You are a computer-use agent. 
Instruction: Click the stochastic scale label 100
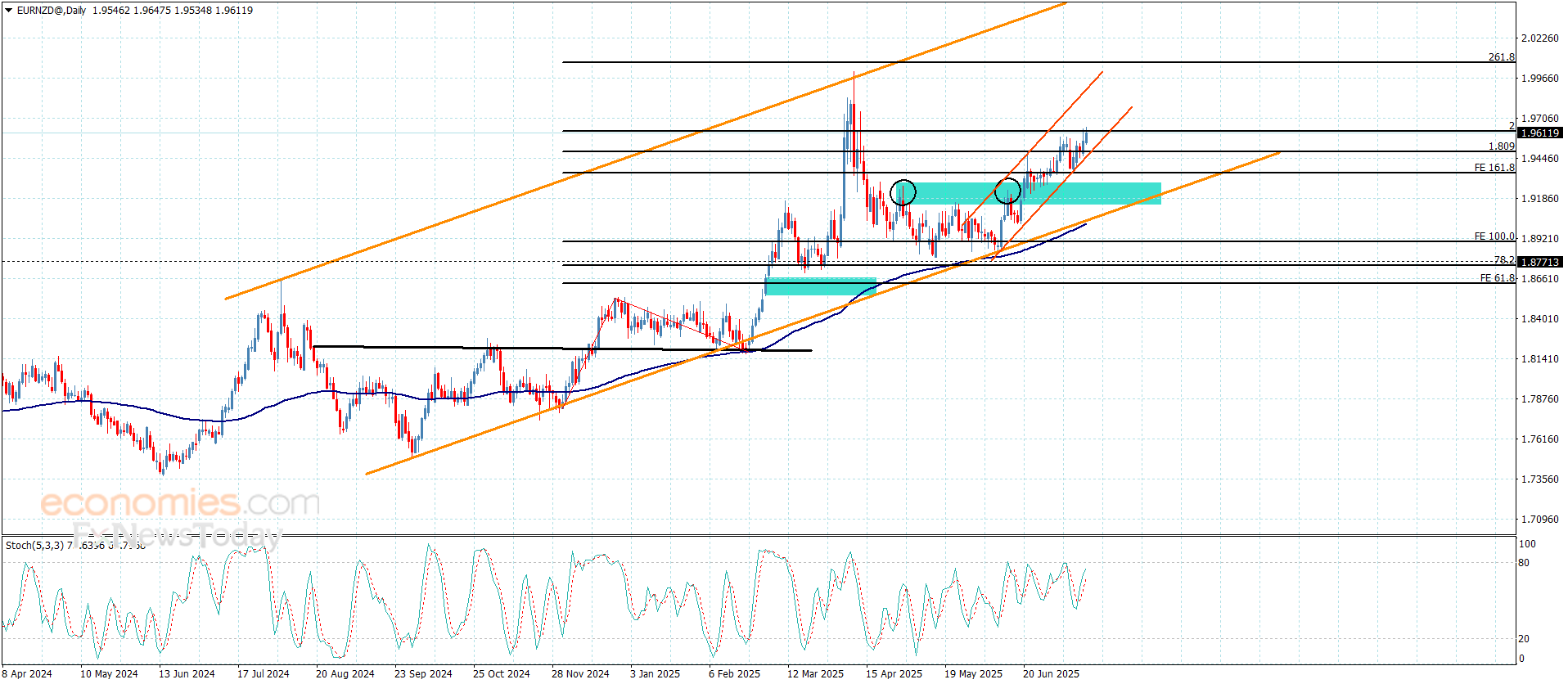[x=1527, y=544]
